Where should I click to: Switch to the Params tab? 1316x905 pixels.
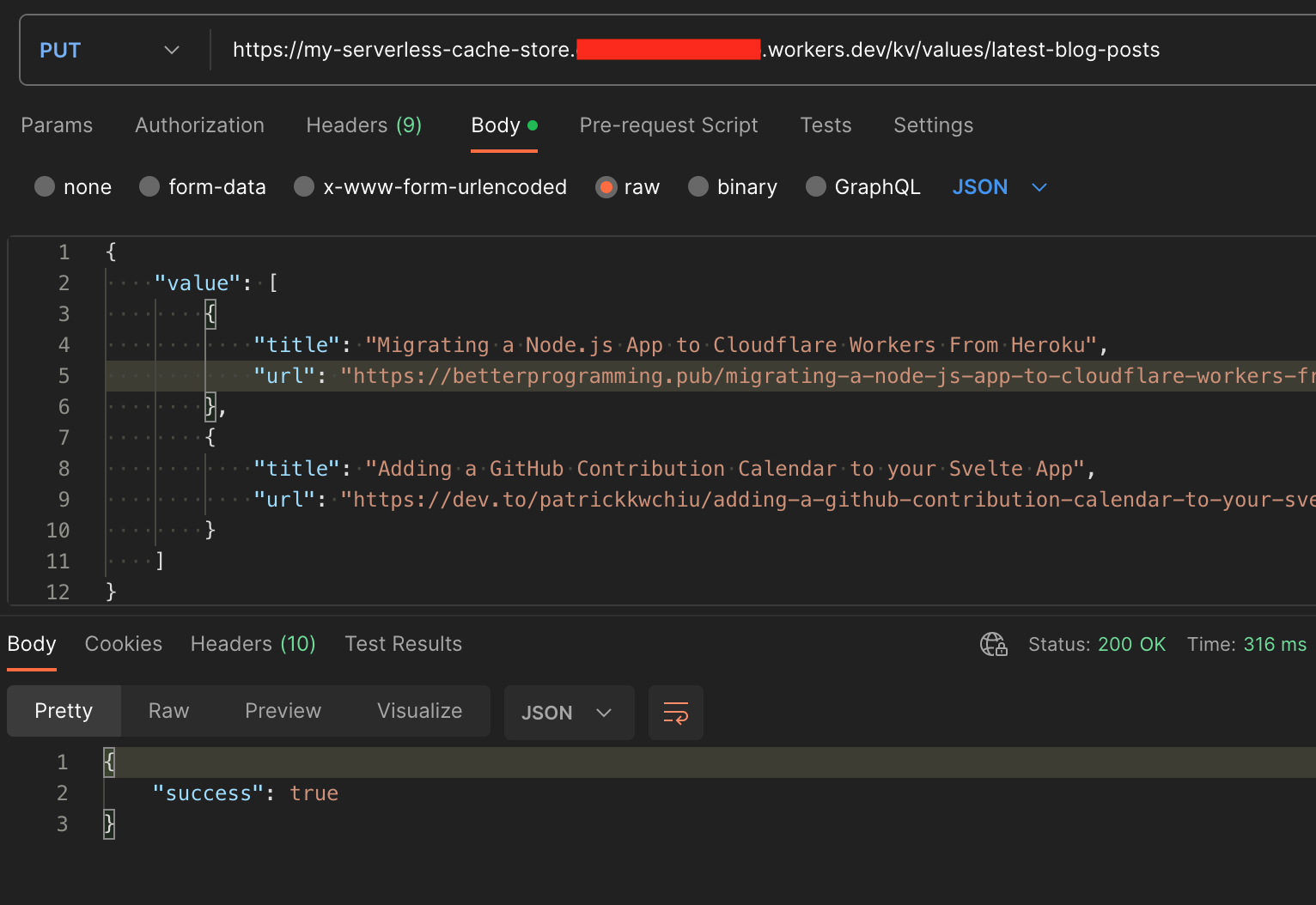(57, 125)
